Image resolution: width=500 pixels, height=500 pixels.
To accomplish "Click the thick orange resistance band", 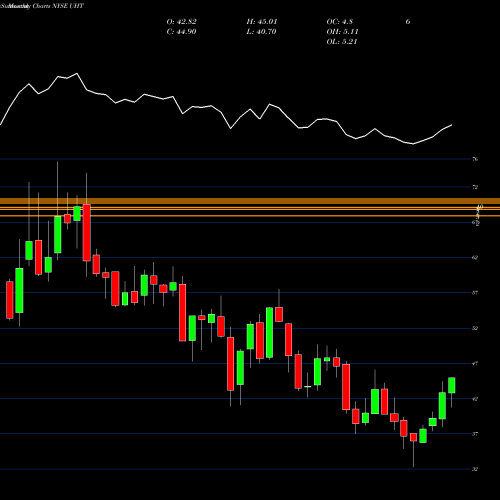I will (x=250, y=201).
